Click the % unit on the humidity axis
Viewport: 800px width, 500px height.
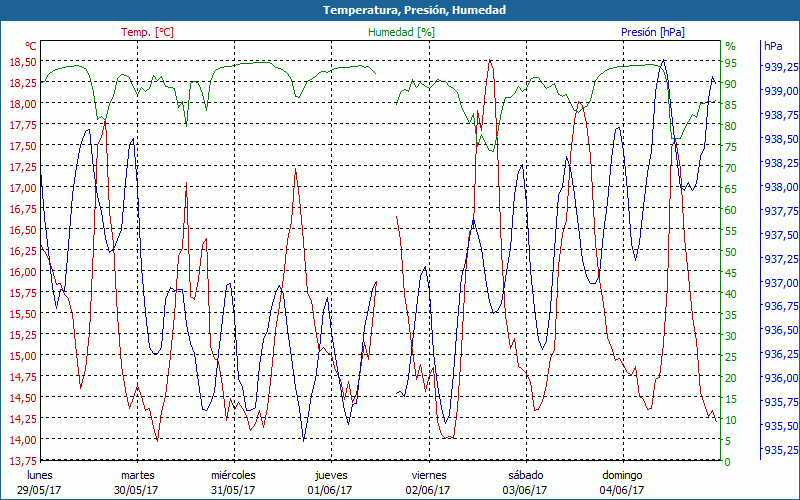coord(730,46)
